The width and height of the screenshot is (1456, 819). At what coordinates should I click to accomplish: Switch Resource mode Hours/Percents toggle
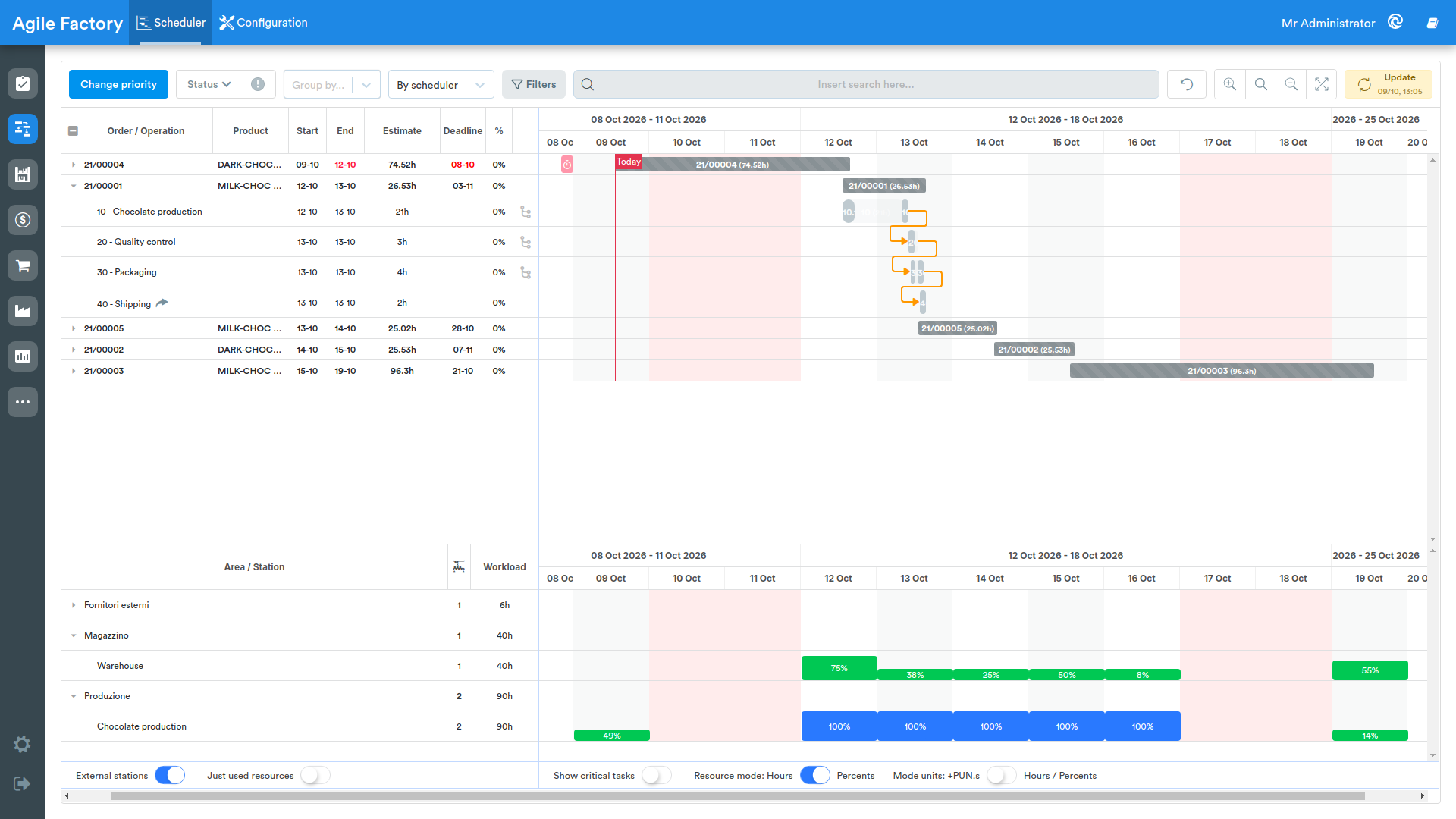pos(815,775)
